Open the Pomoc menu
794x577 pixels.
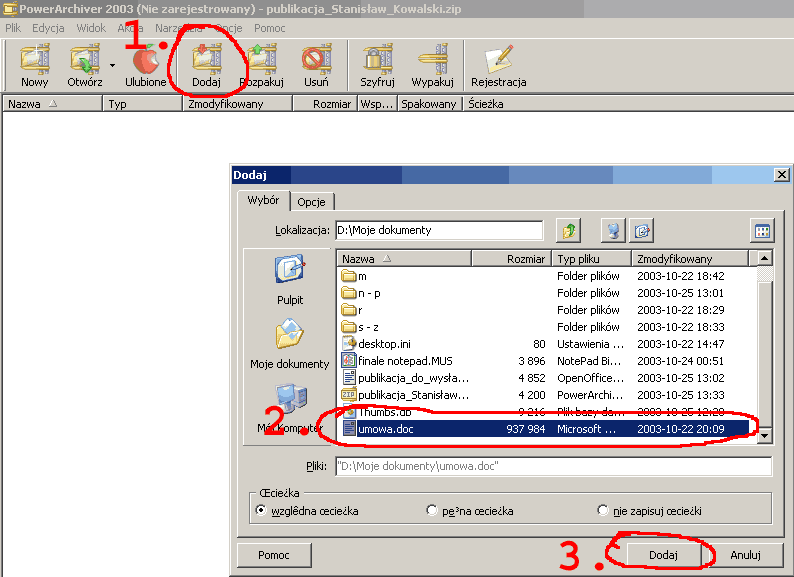[x=270, y=28]
